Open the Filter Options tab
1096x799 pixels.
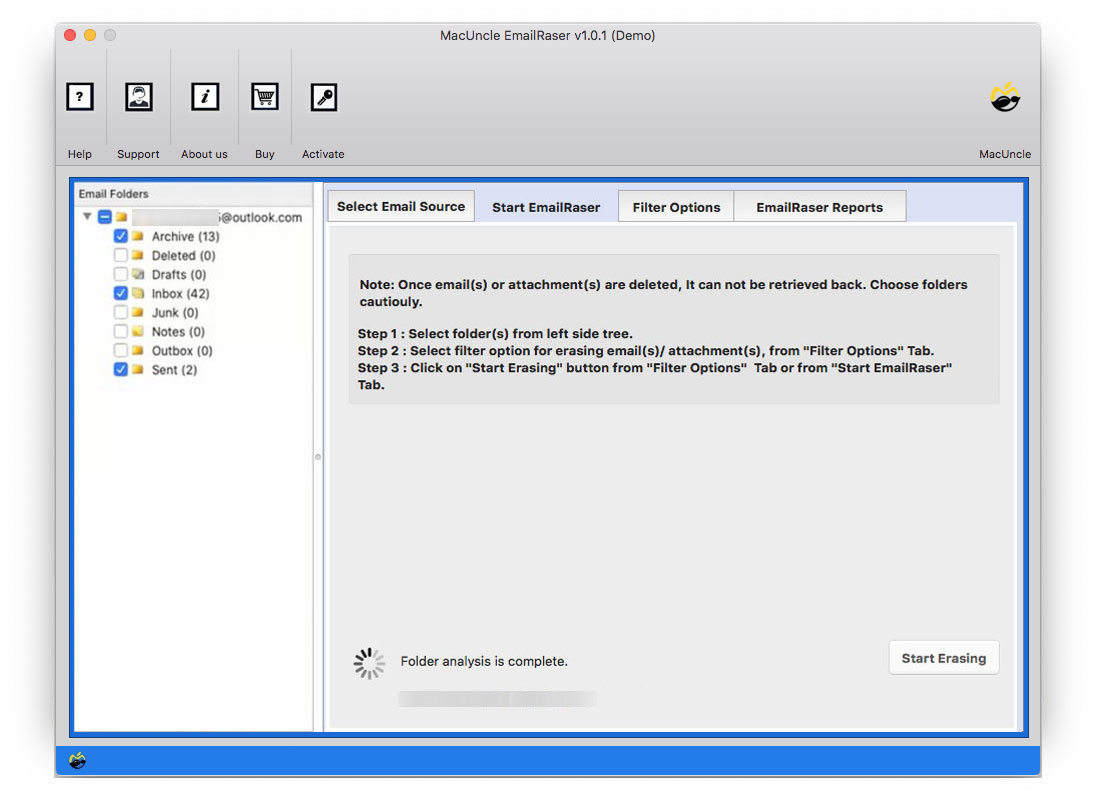click(x=676, y=207)
